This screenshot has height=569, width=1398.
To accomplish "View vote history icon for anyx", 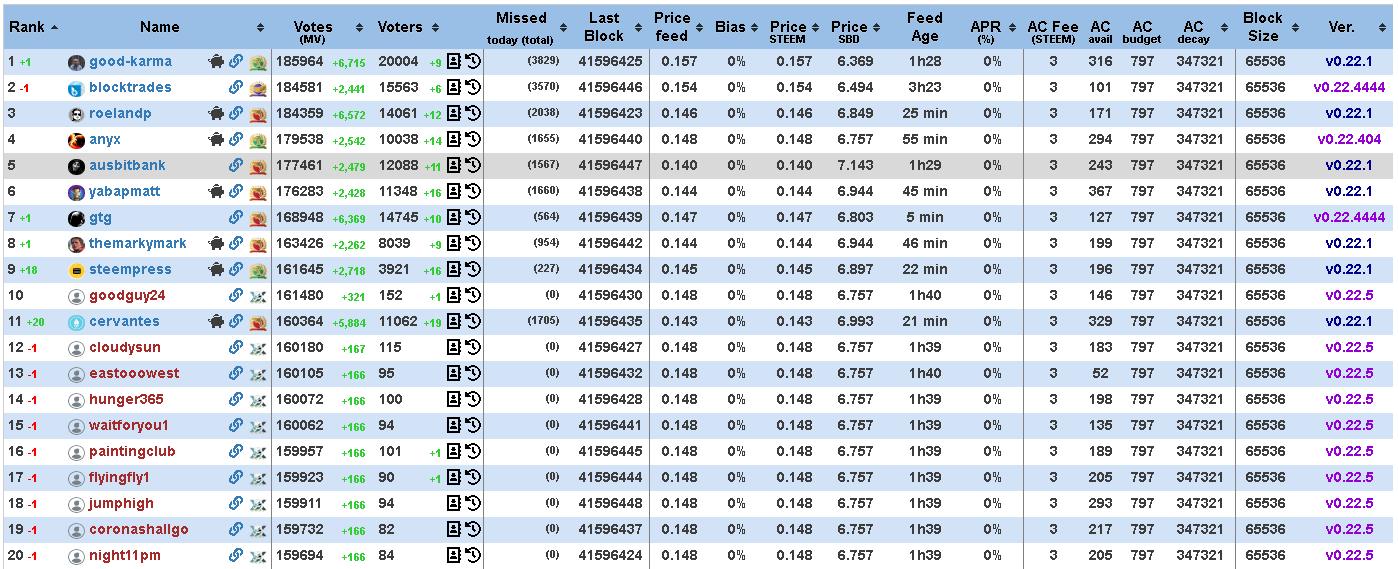I will point(473,139).
